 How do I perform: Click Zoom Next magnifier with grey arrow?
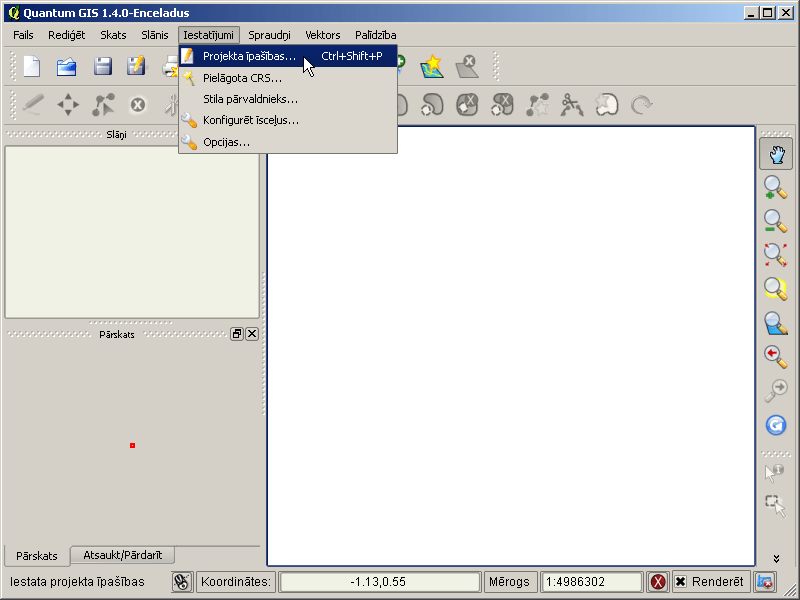pyautogui.click(x=776, y=390)
